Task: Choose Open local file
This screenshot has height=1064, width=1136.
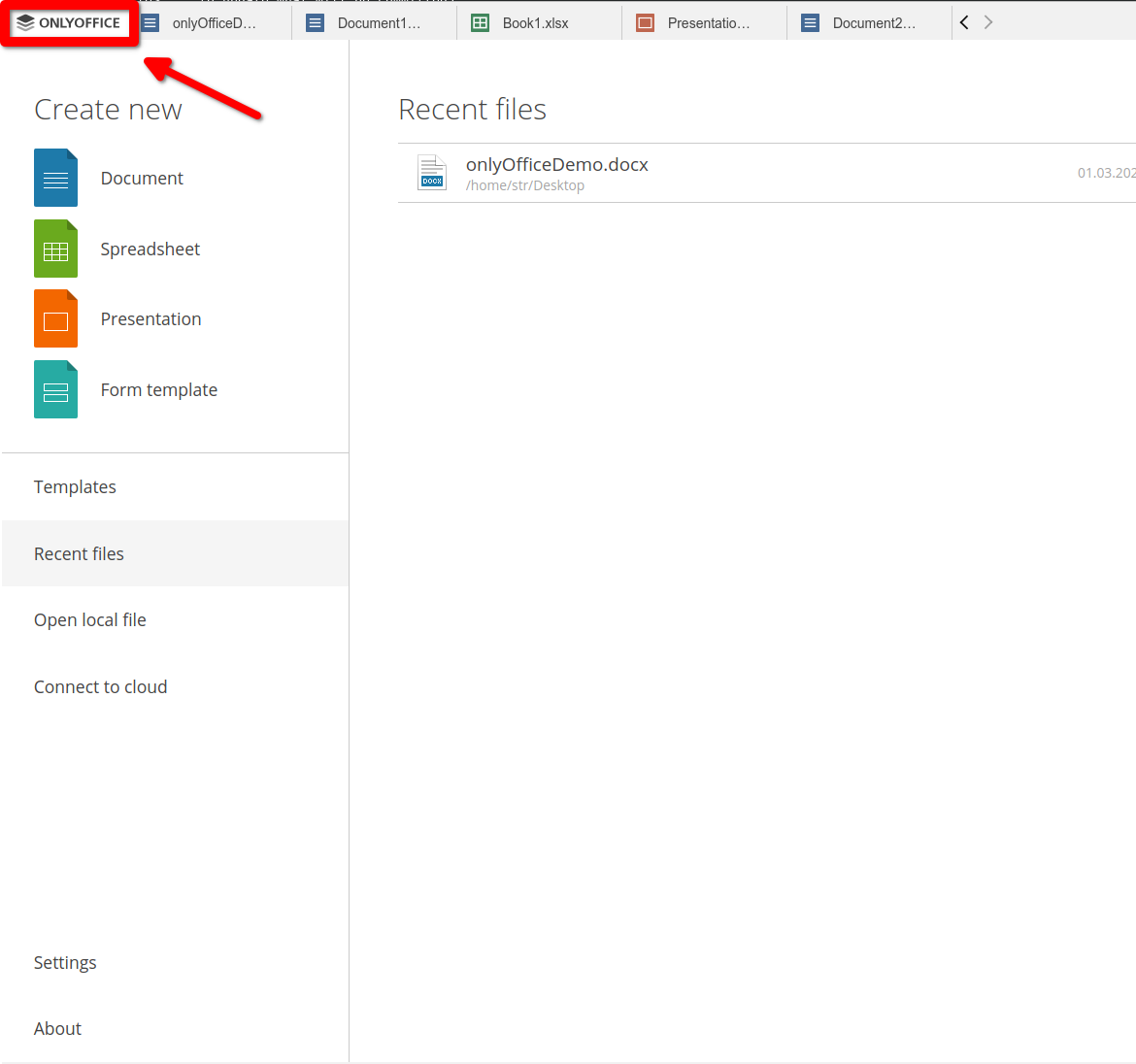Action: click(176, 620)
